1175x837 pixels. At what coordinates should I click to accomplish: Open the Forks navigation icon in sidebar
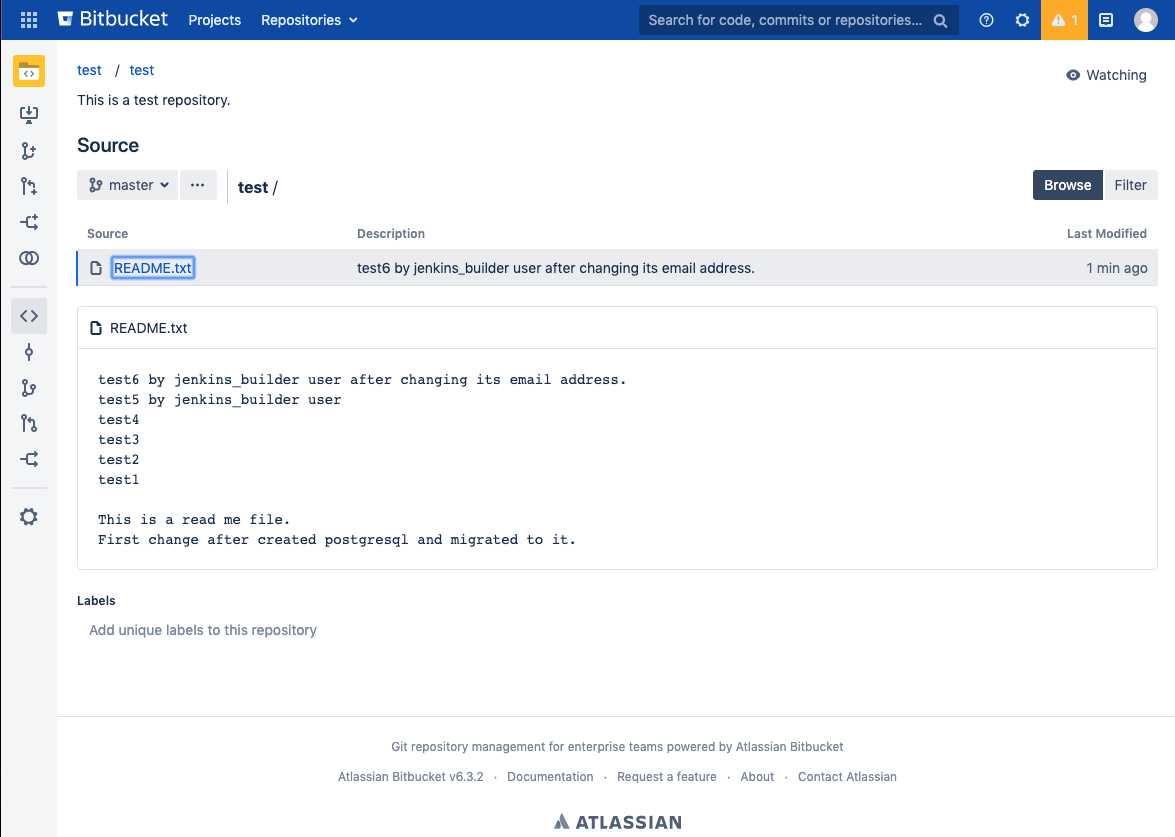pyautogui.click(x=29, y=459)
